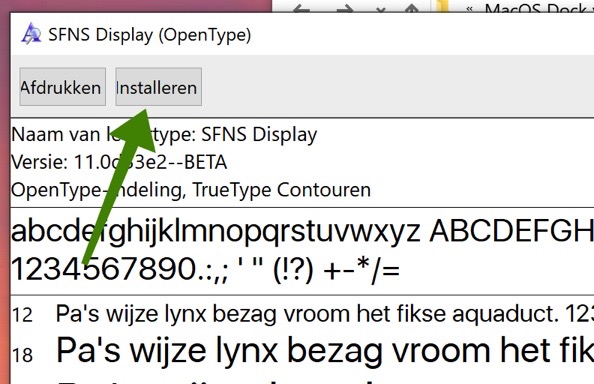
Task: Go up one folder in File Explorer
Action: pos(412,9)
